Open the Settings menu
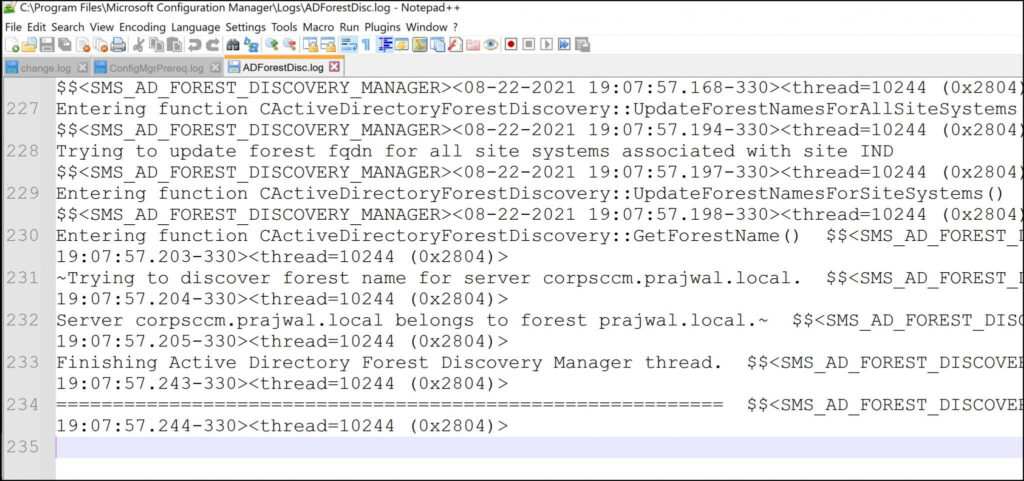The height and width of the screenshot is (481, 1024). 246,27
